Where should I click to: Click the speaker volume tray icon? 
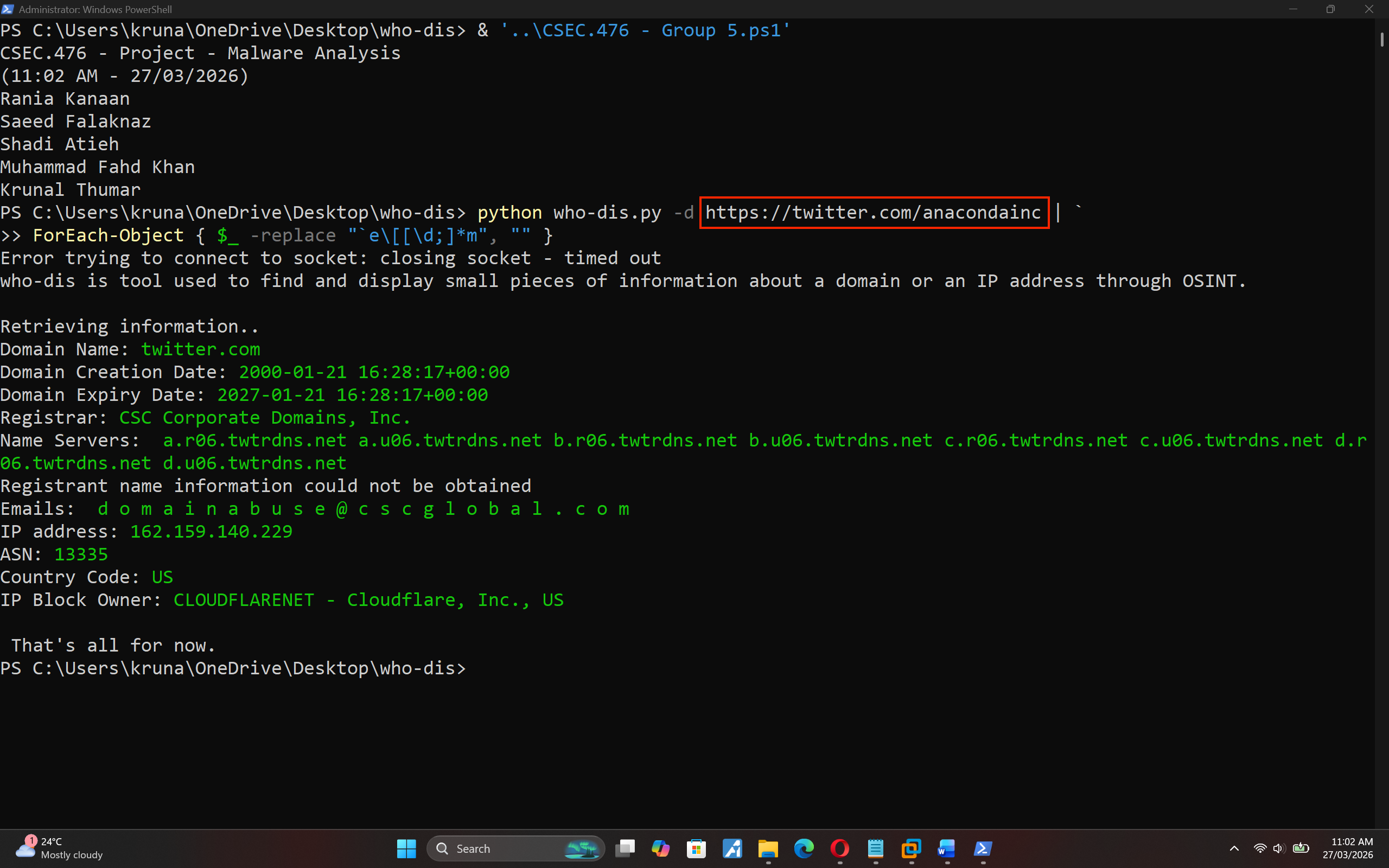pyautogui.click(x=1279, y=848)
